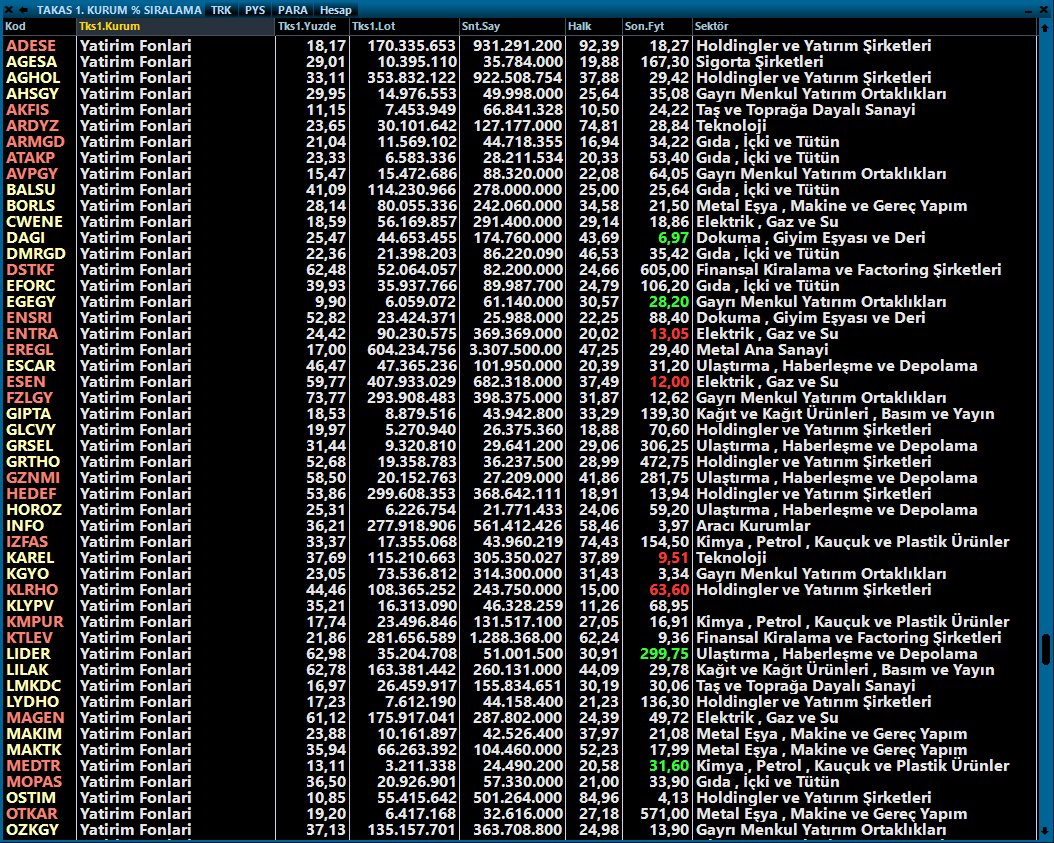Select the FZLGY stock code
This screenshot has height=843, width=1054.
pos(30,398)
